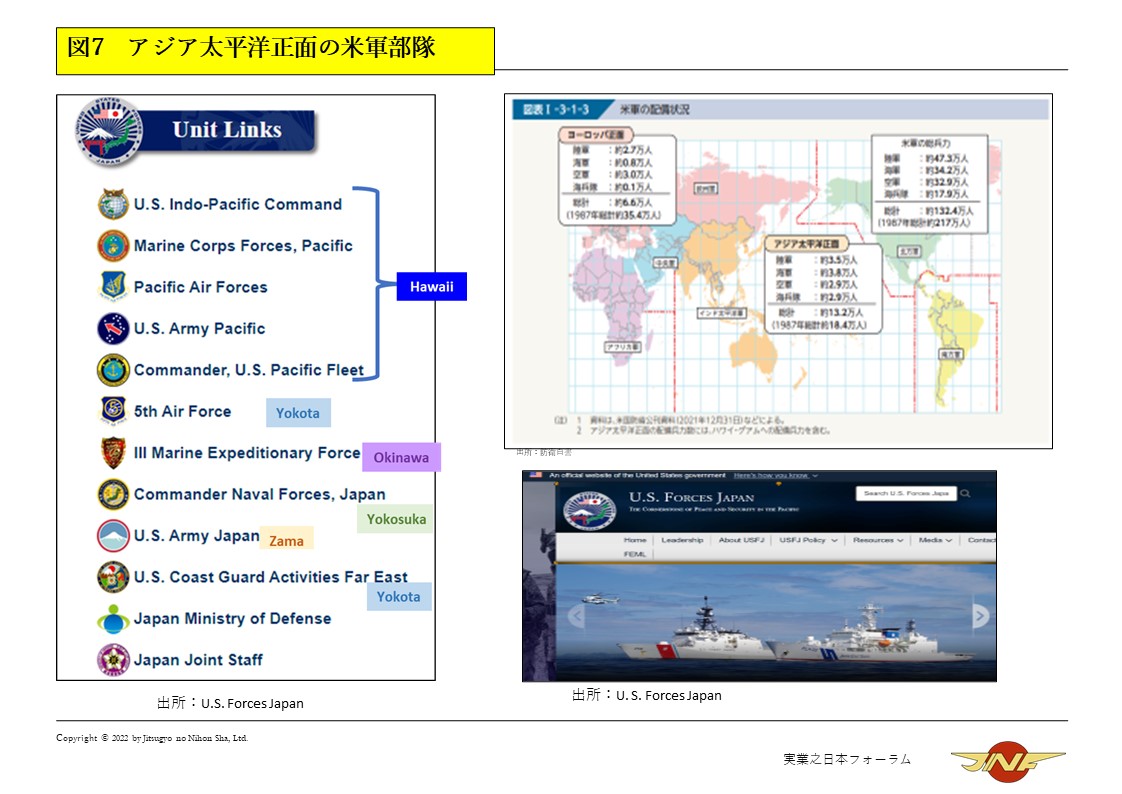The width and height of the screenshot is (1122, 794).
Task: Click the 実業之日本フォーラム text
Action: click(x=847, y=759)
